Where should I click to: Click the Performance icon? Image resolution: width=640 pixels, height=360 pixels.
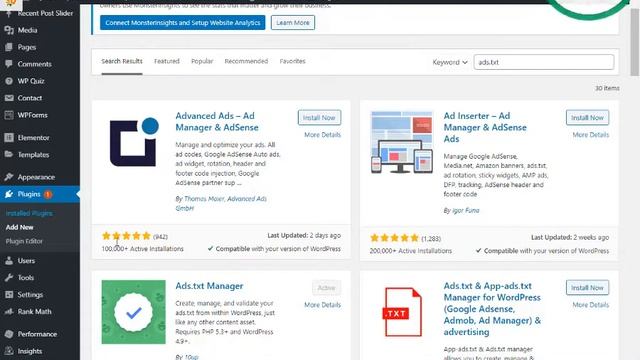click(9, 334)
